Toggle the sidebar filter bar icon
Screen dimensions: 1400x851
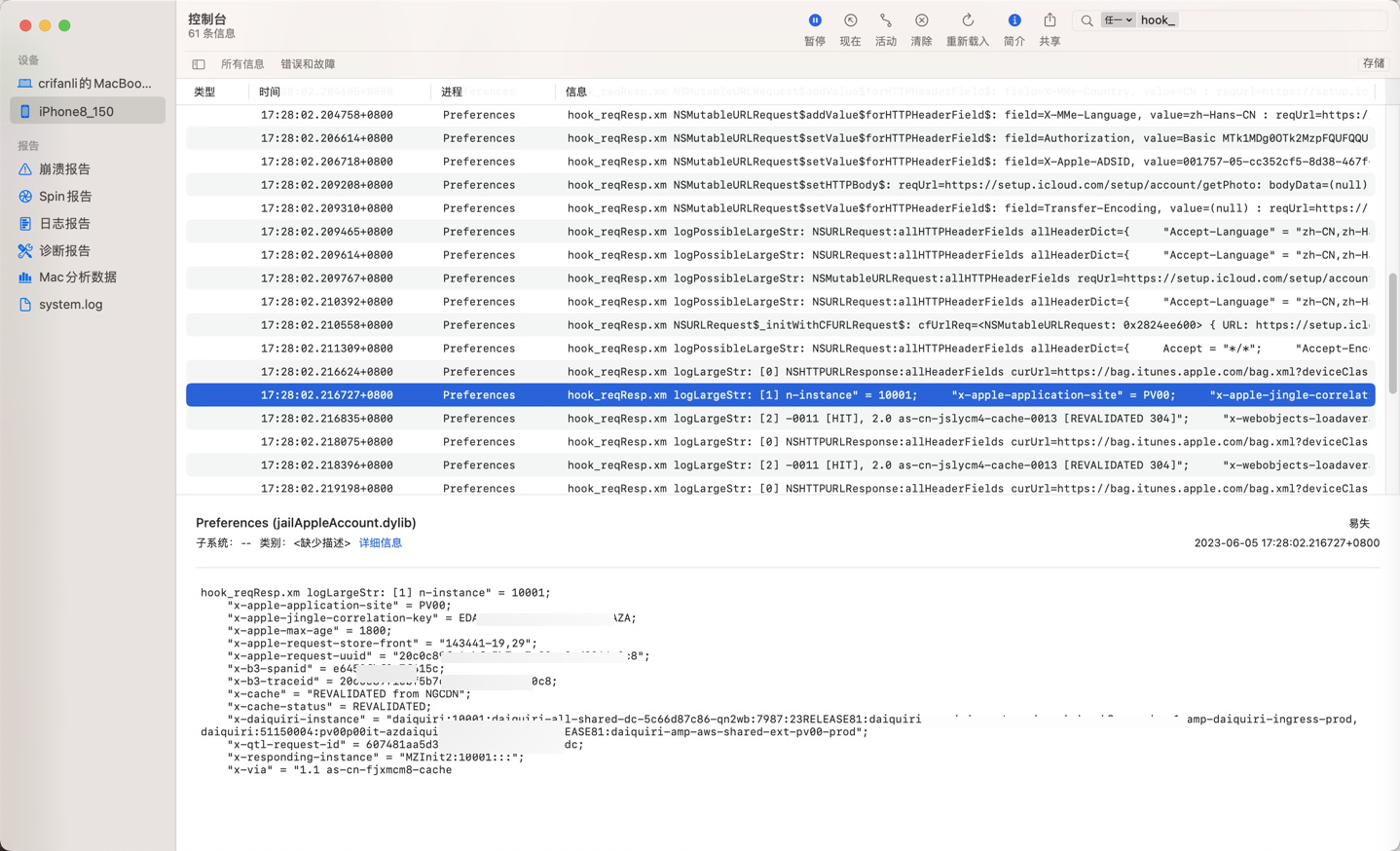tap(199, 64)
